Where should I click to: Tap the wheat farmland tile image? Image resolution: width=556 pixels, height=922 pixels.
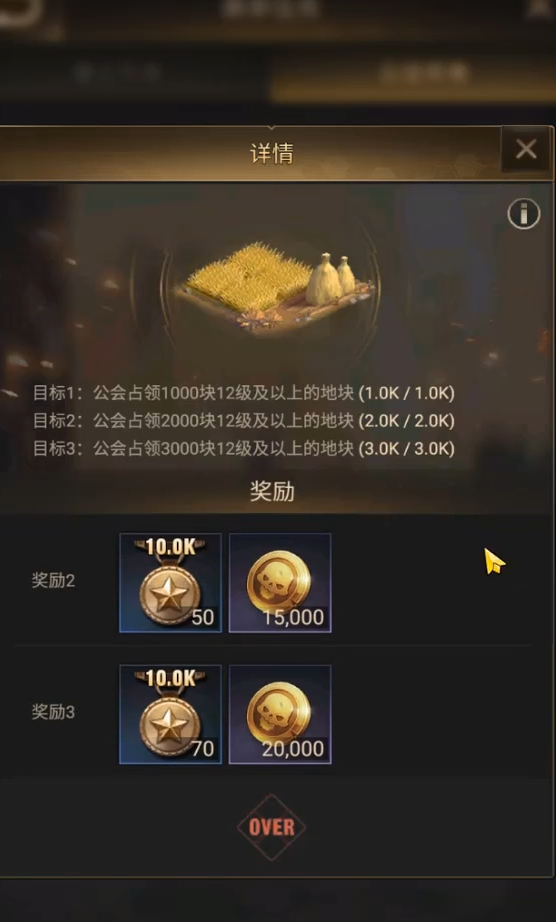coord(276,286)
